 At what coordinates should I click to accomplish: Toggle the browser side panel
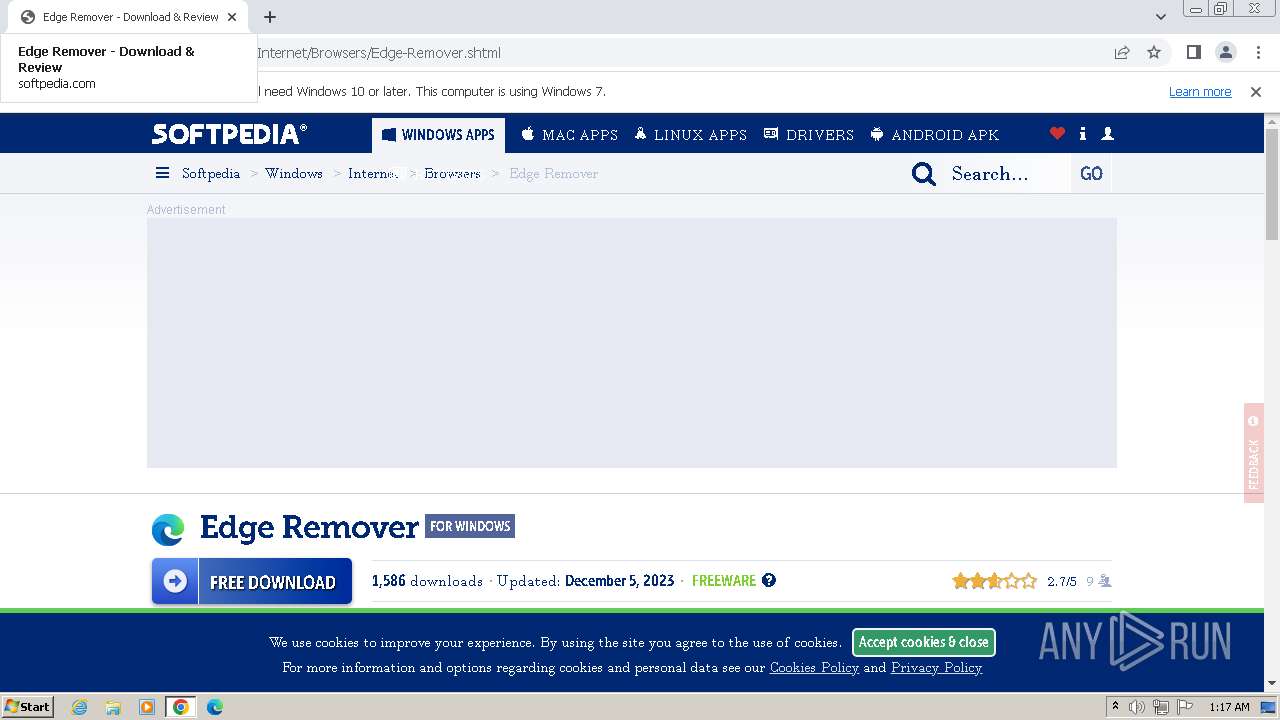pos(1193,52)
